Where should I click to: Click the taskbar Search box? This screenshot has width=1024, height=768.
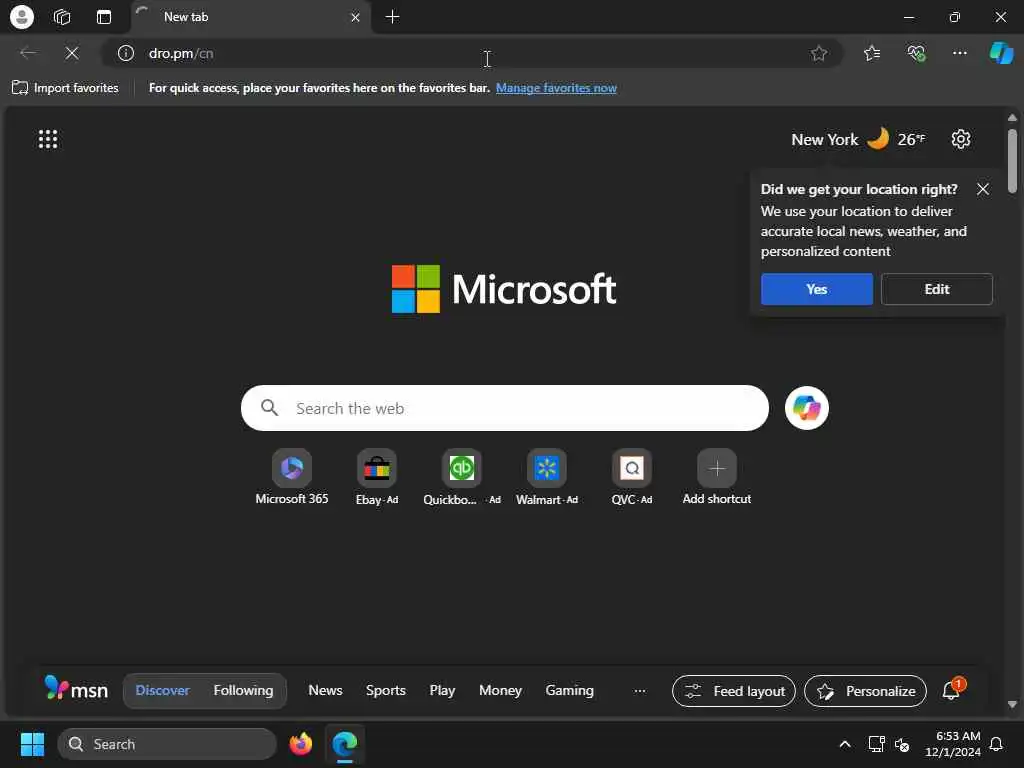pyautogui.click(x=167, y=744)
